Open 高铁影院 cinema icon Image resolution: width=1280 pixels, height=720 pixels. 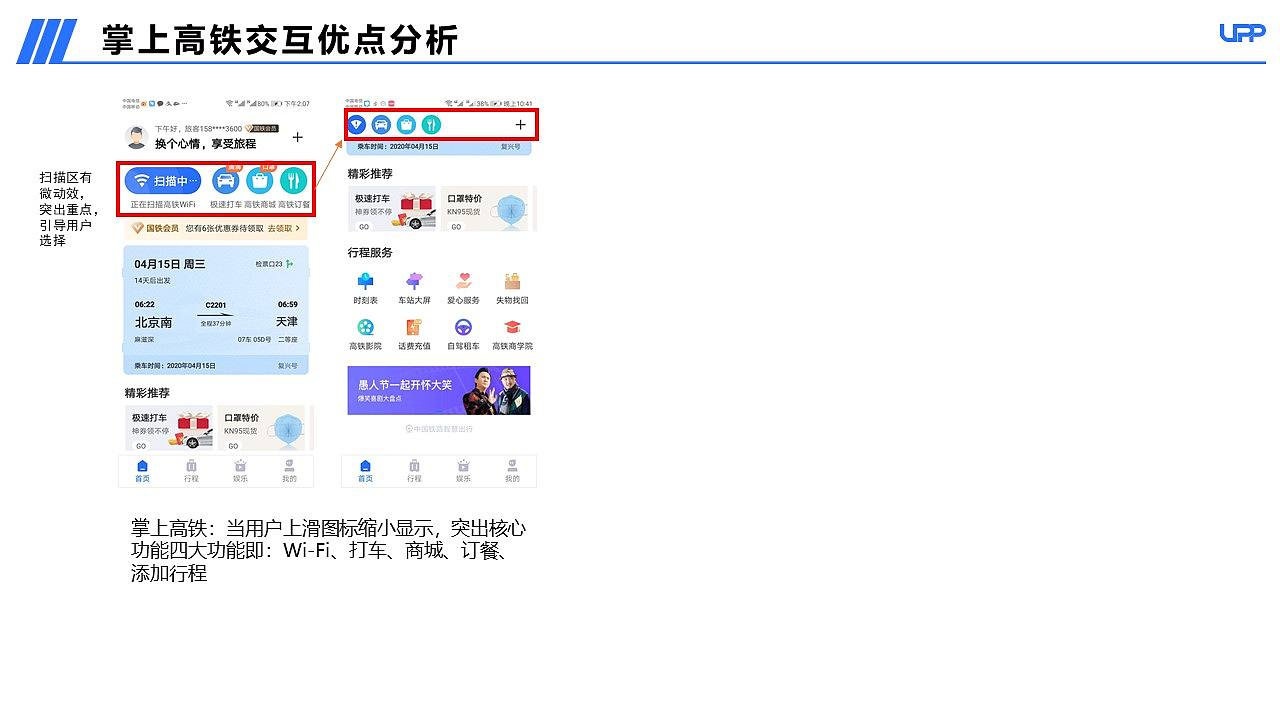point(365,334)
